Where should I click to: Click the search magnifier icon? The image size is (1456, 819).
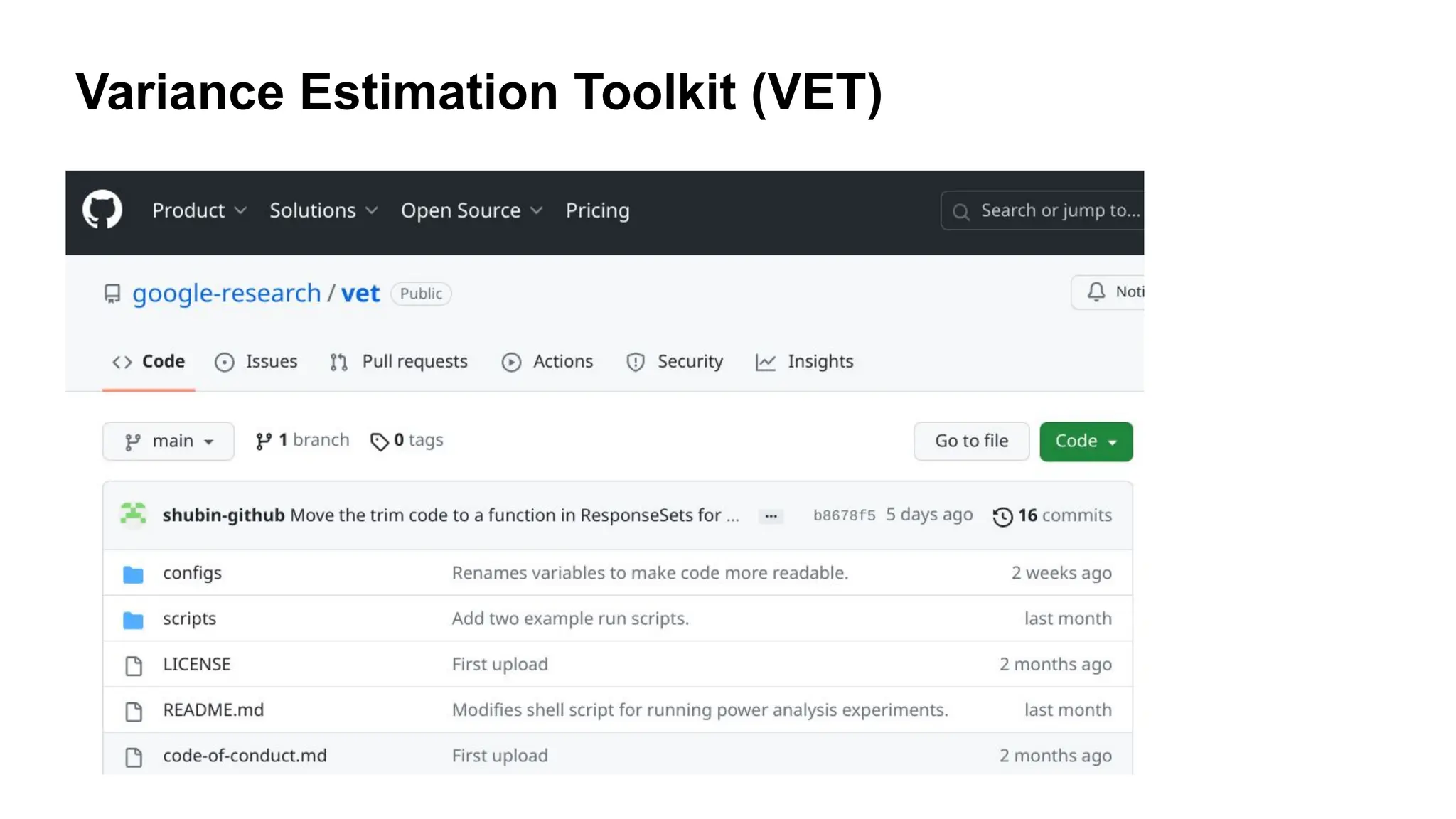click(x=961, y=212)
